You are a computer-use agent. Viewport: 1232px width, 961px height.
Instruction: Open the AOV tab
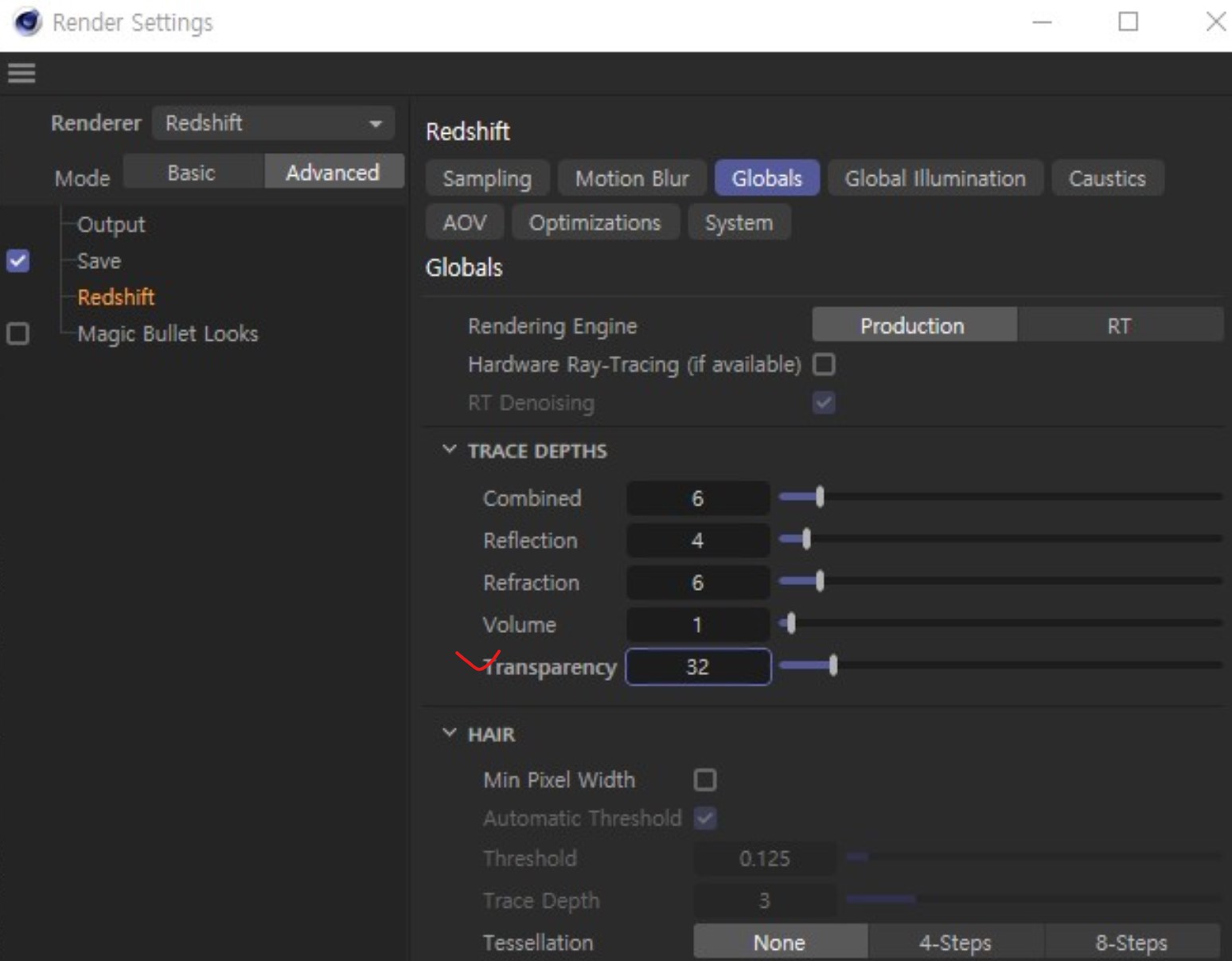465,222
